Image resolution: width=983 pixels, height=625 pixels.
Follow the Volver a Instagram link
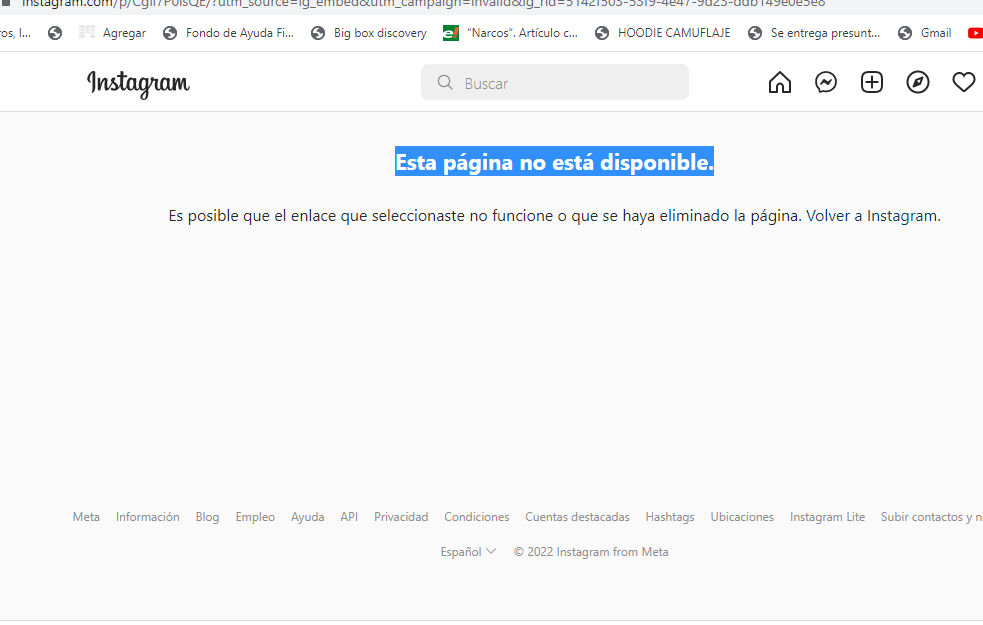tap(872, 216)
